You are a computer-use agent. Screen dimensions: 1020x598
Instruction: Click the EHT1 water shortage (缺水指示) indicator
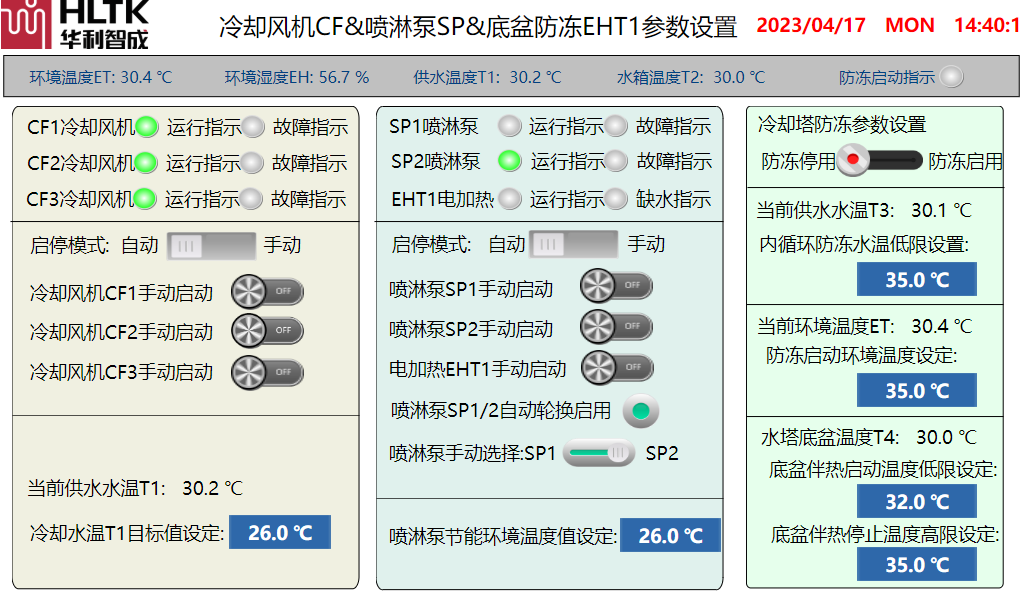[616, 198]
